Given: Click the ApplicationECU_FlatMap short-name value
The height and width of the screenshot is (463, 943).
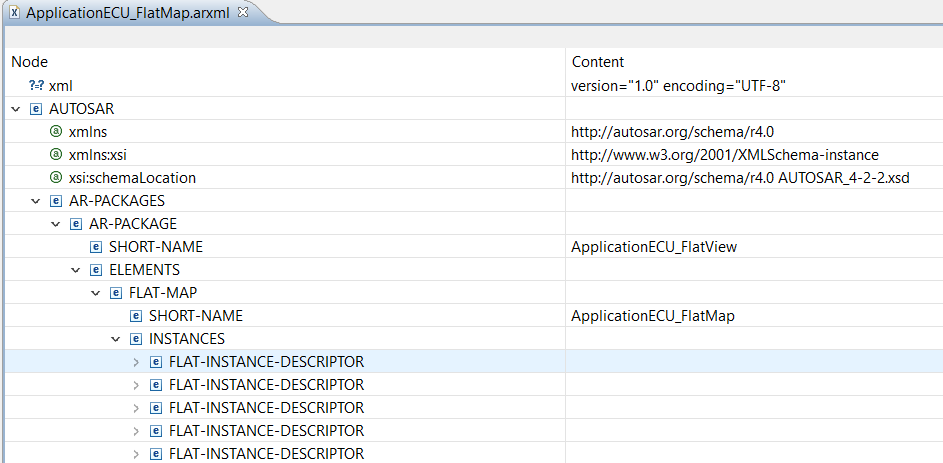Looking at the screenshot, I should (x=653, y=316).
